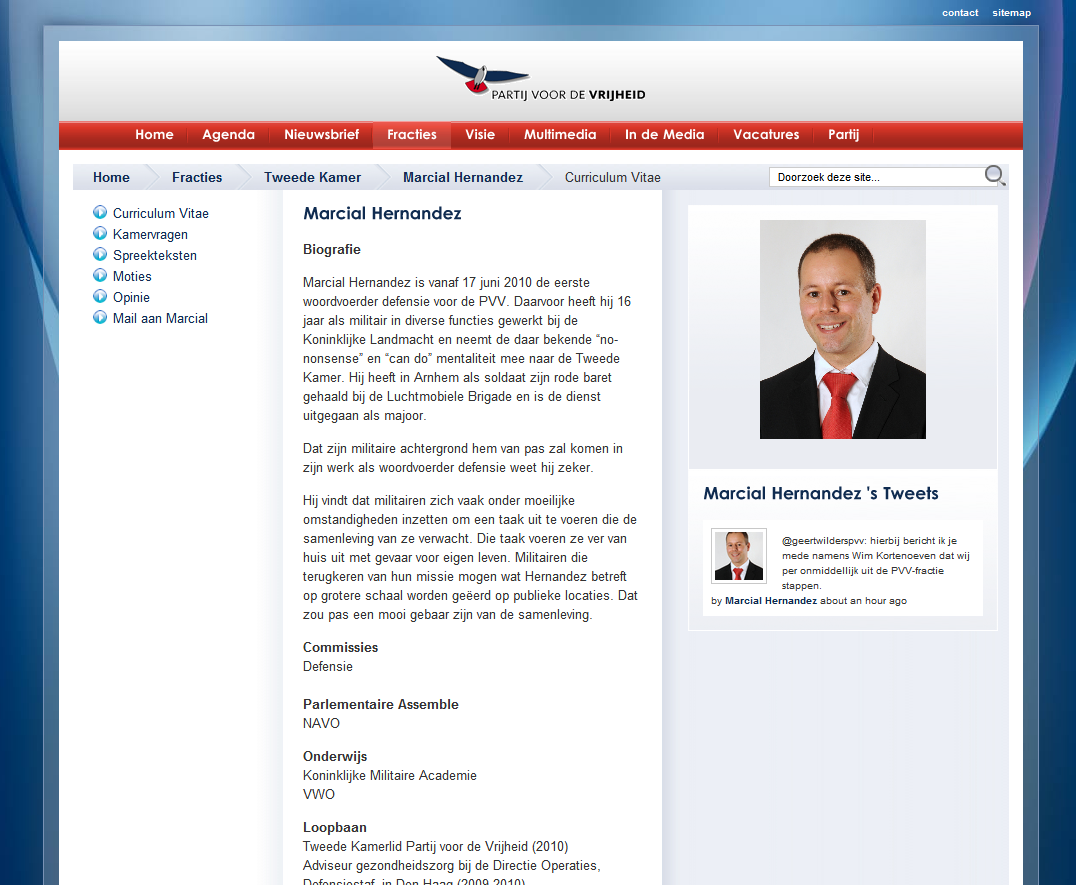Click the large portrait photo
This screenshot has width=1076, height=885.
(x=843, y=329)
